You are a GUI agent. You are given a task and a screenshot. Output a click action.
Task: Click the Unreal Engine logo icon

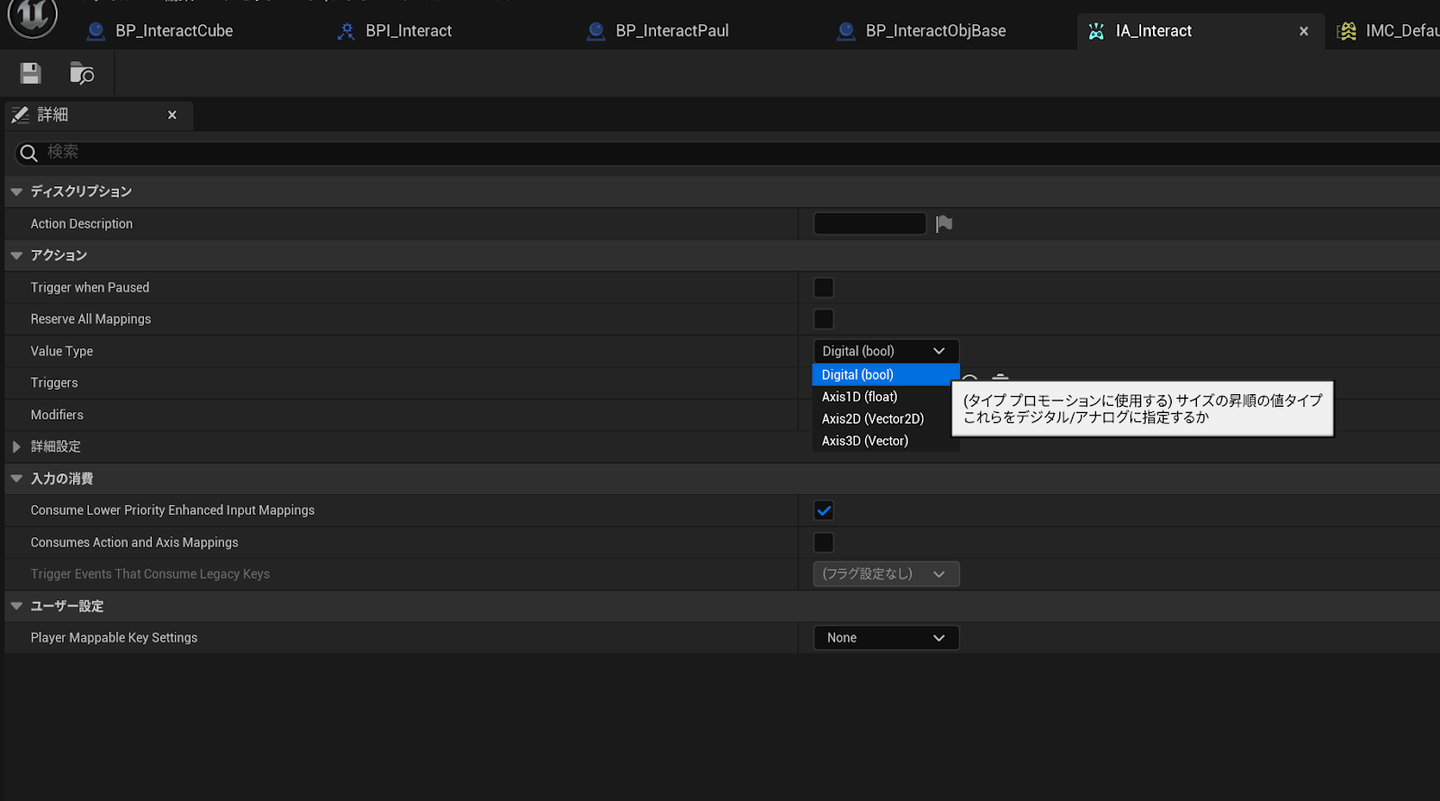click(33, 16)
